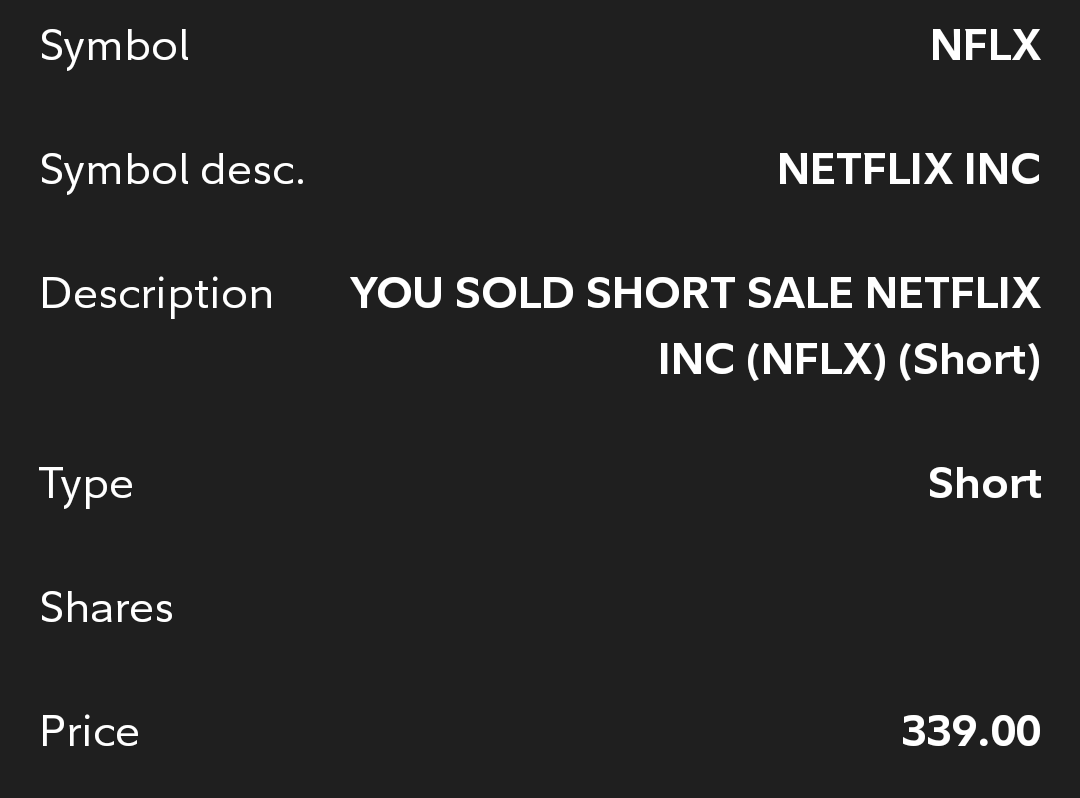Screen dimensions: 1080x798
Task: Select the Short value in Type row
Action: tap(984, 484)
